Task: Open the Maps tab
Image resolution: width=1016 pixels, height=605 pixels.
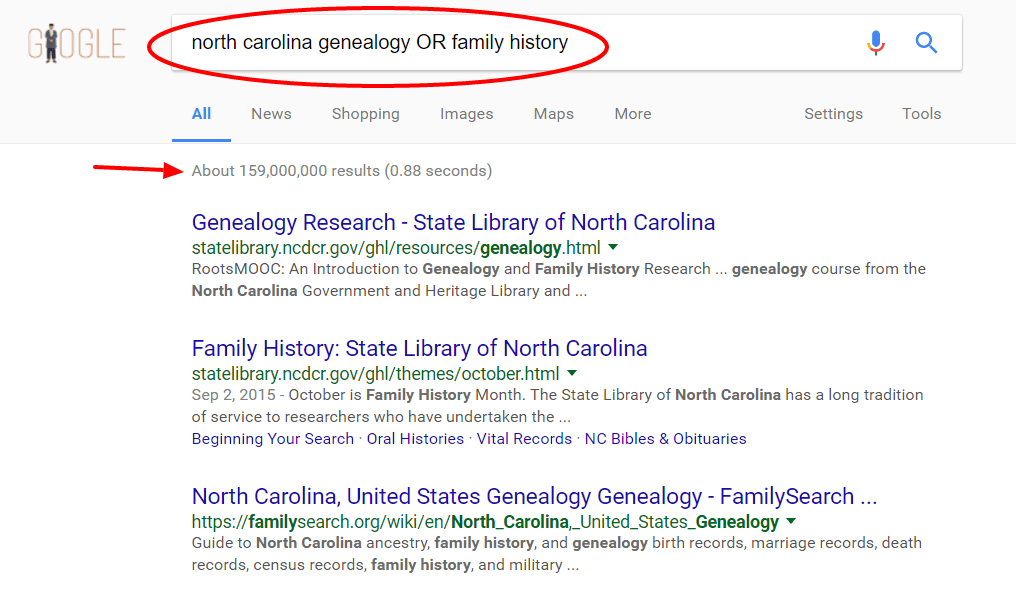Action: click(x=553, y=114)
